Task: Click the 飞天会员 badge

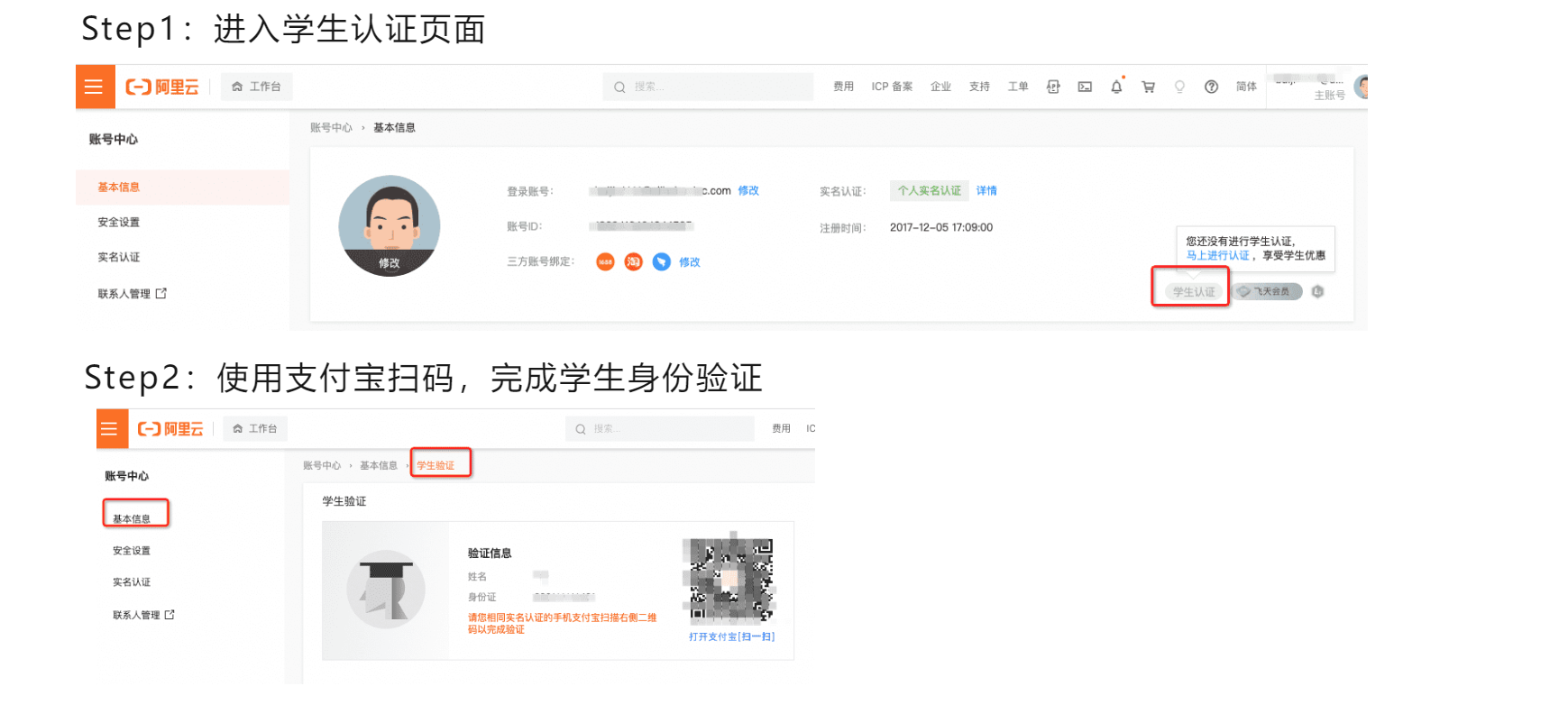Action: click(1267, 292)
